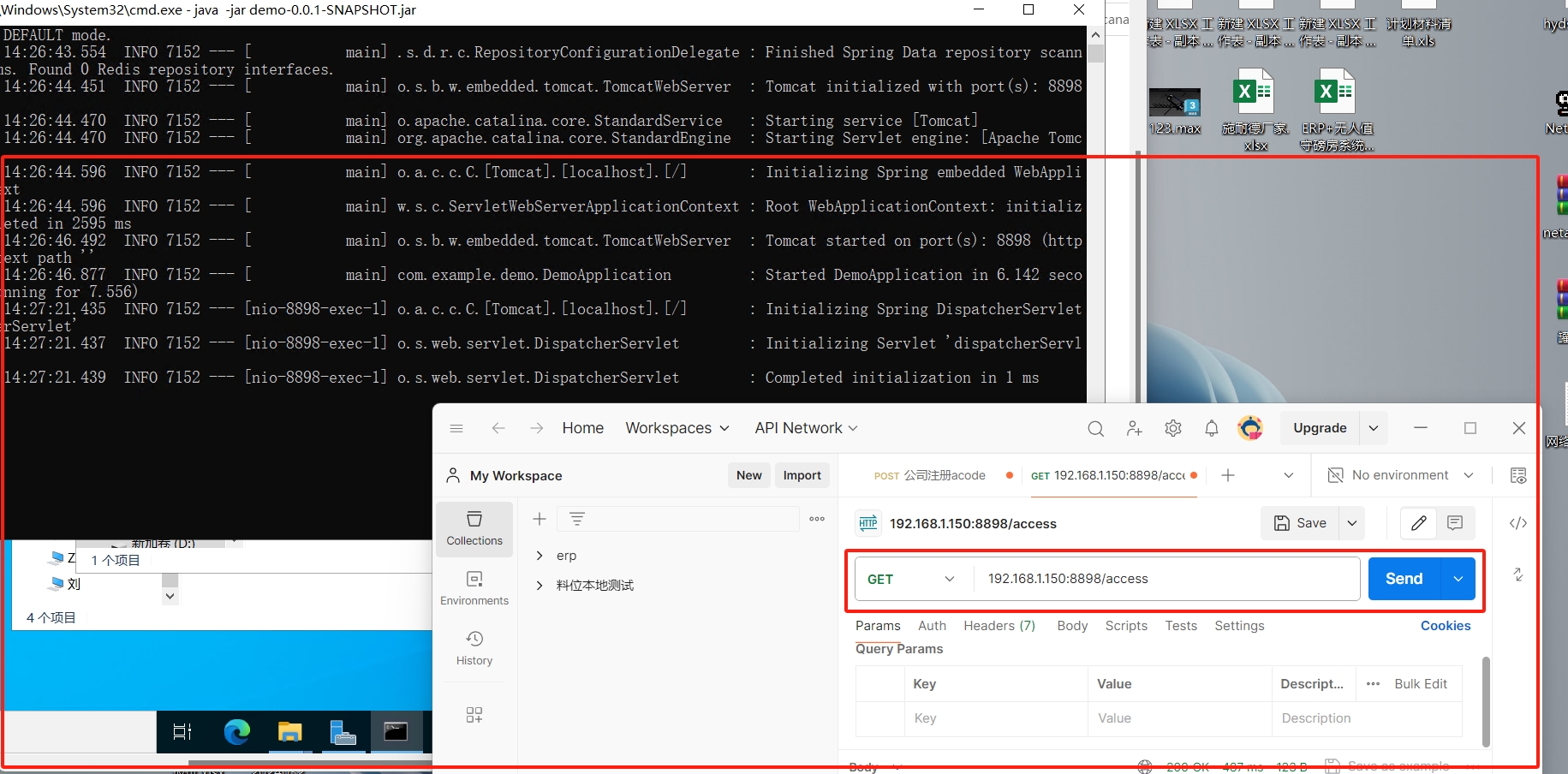Open the Cookies link
The image size is (1568, 774).
tap(1446, 626)
